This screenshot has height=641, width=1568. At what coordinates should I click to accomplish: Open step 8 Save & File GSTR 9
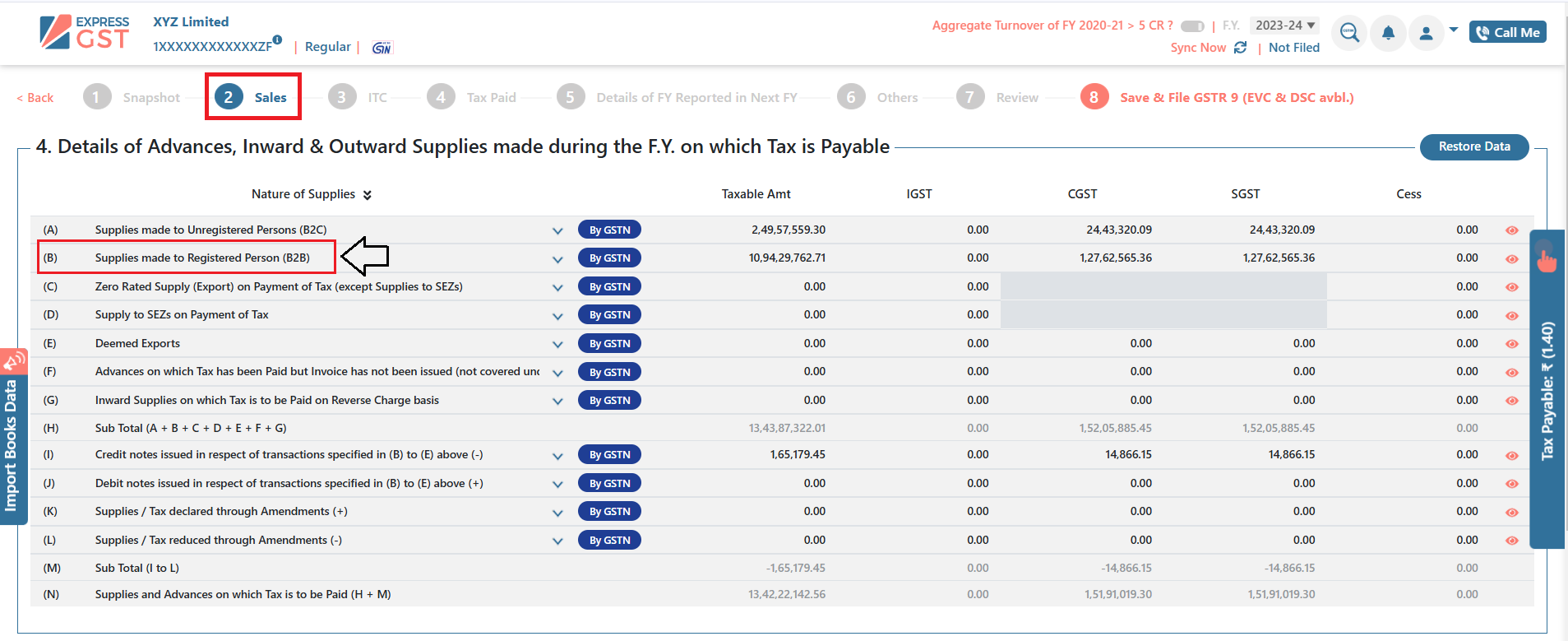pos(1217,97)
